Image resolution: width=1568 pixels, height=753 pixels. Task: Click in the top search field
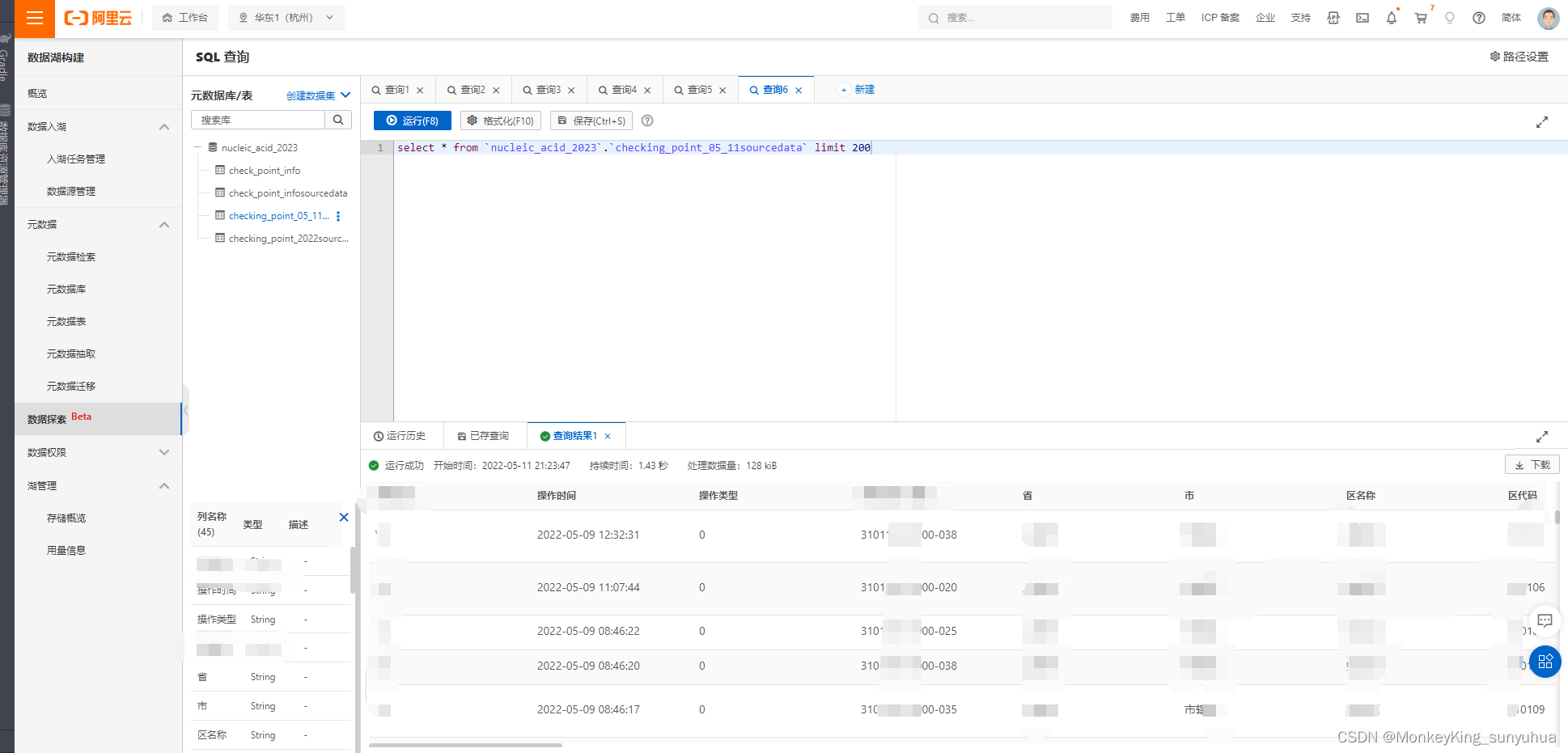[1015, 18]
